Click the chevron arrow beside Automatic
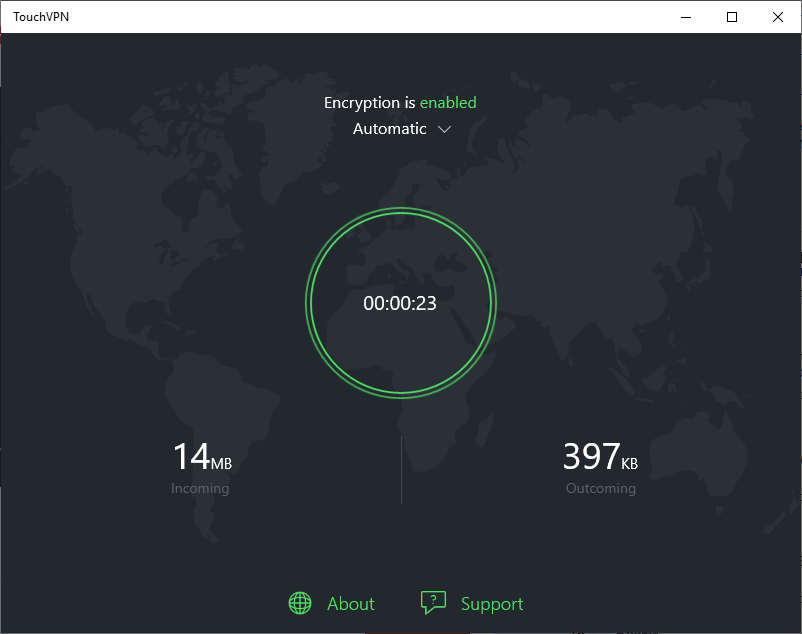The width and height of the screenshot is (802, 634). 444,129
